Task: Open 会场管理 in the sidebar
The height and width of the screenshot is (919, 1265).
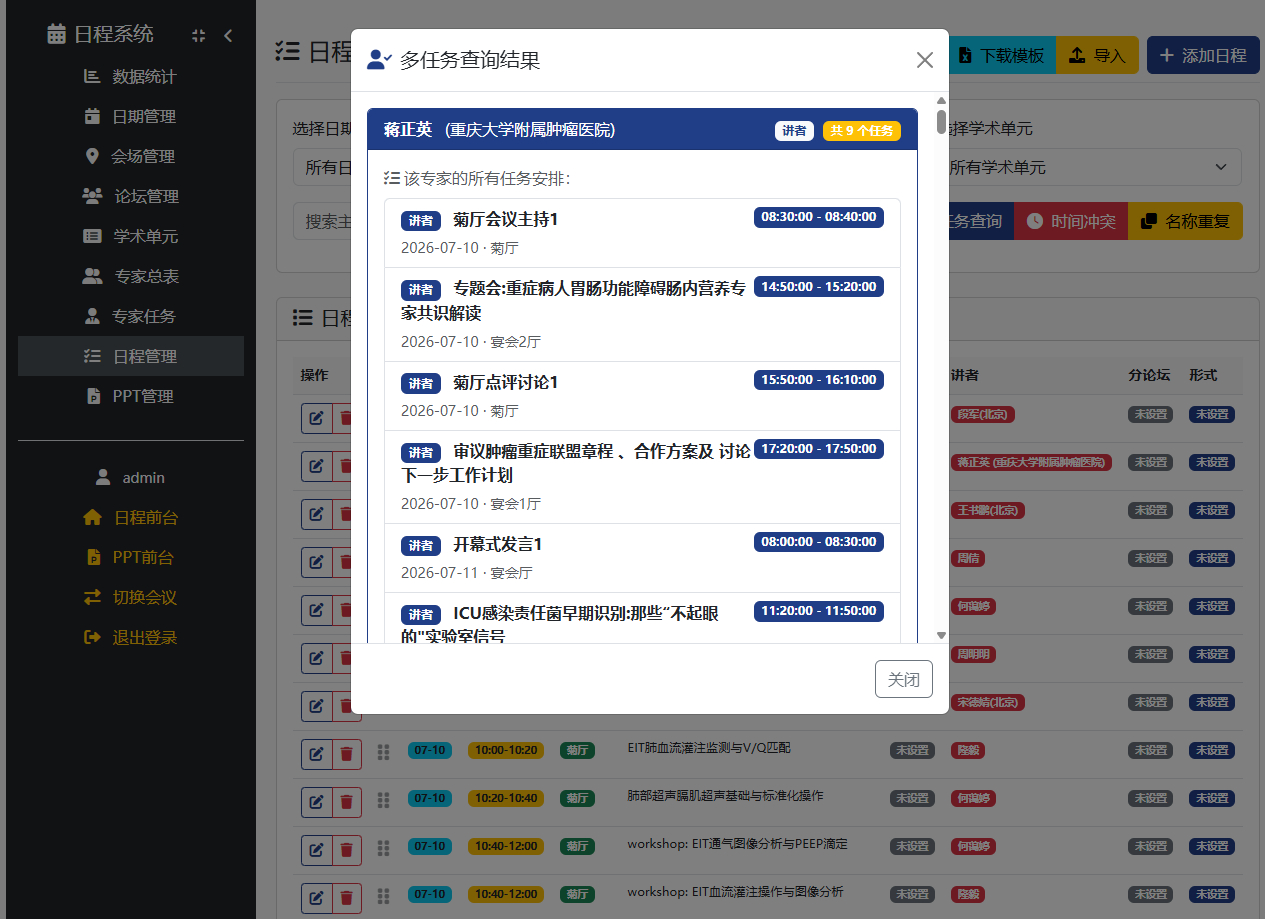Action: click(130, 156)
